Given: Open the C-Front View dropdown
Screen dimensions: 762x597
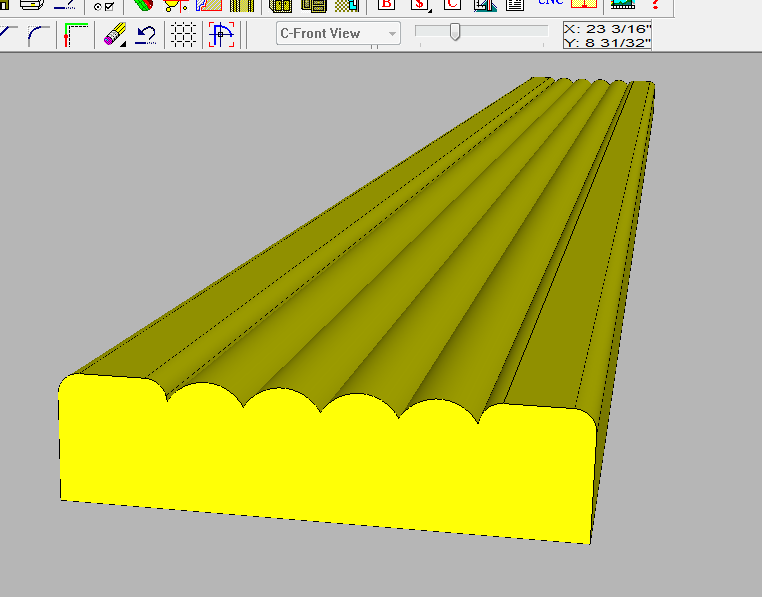Looking at the screenshot, I should coord(338,33).
